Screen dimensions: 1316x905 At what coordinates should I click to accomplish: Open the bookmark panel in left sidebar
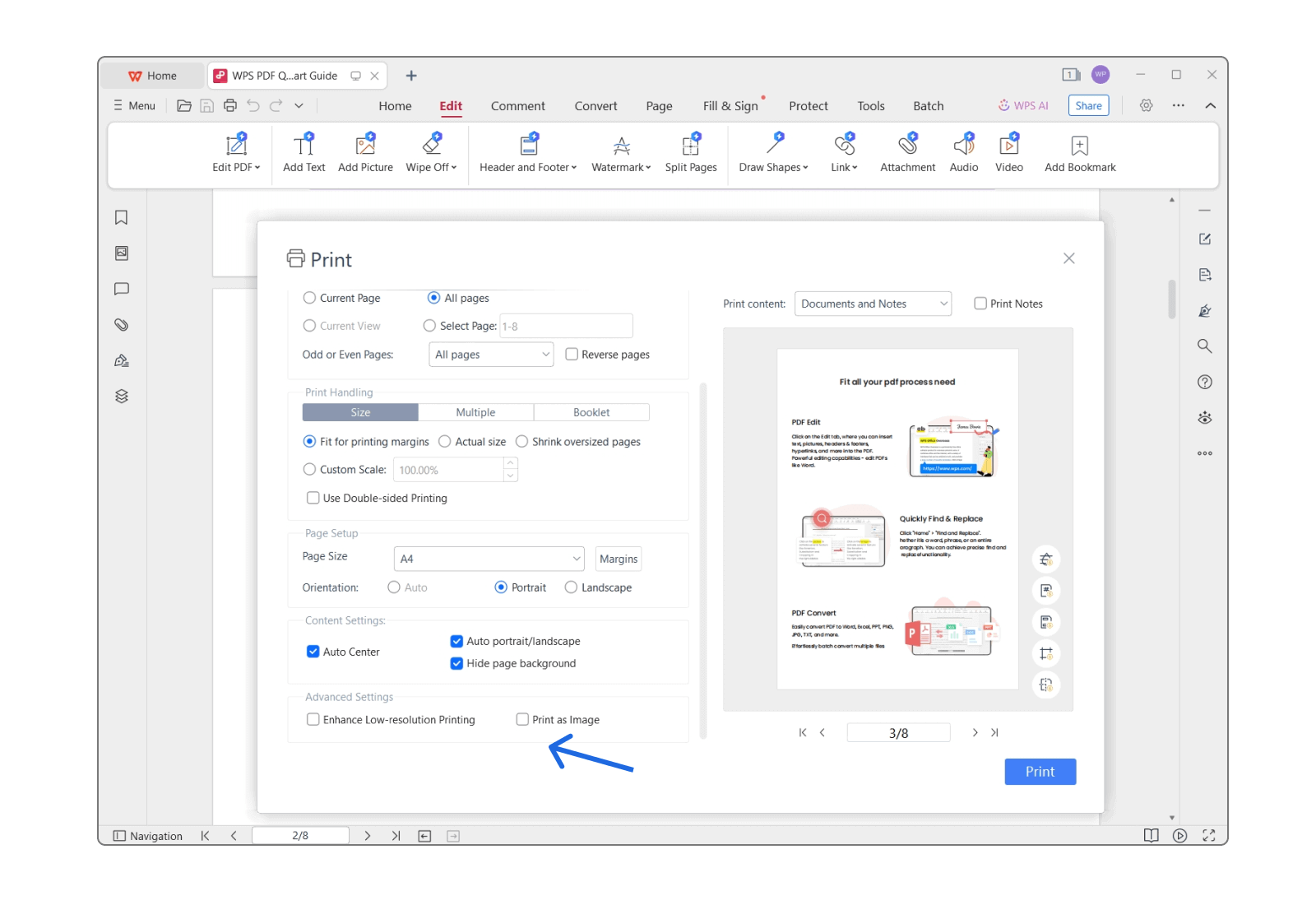122,218
